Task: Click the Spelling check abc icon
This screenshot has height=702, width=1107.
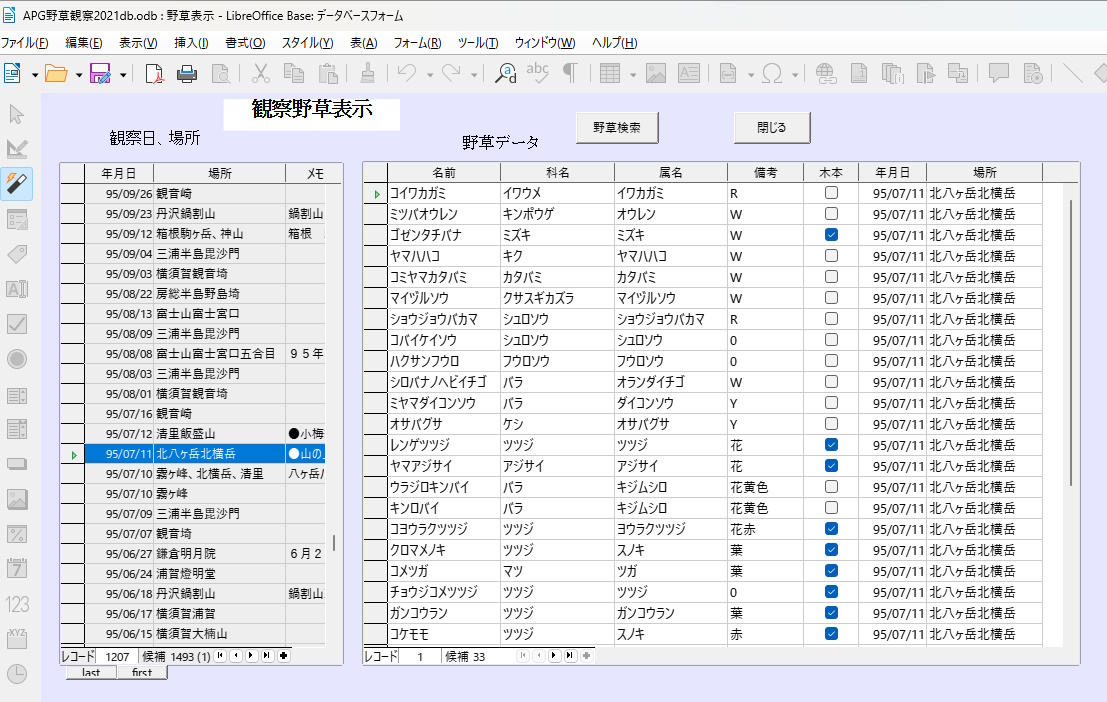Action: tap(537, 73)
